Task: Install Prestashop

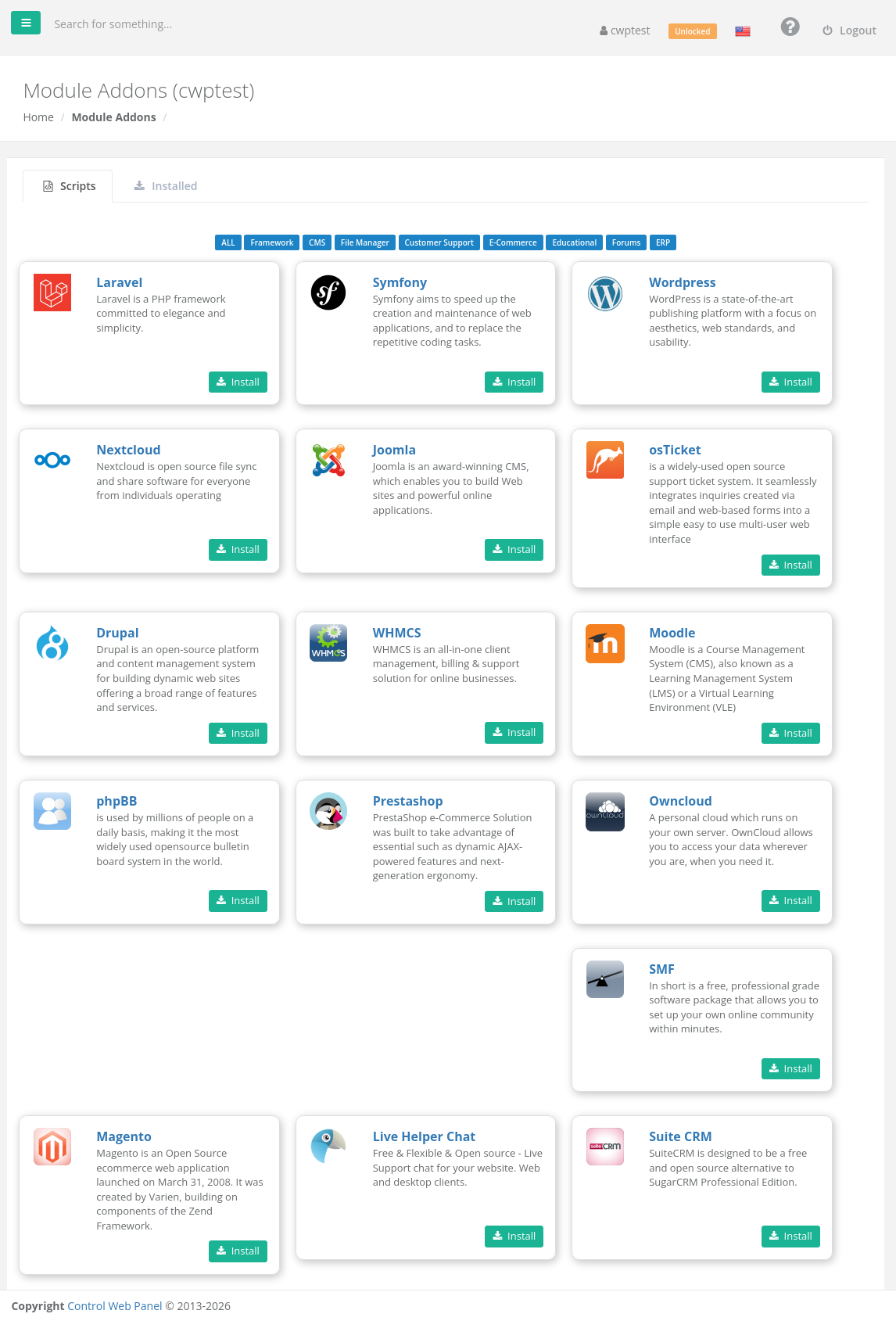Action: 514,901
